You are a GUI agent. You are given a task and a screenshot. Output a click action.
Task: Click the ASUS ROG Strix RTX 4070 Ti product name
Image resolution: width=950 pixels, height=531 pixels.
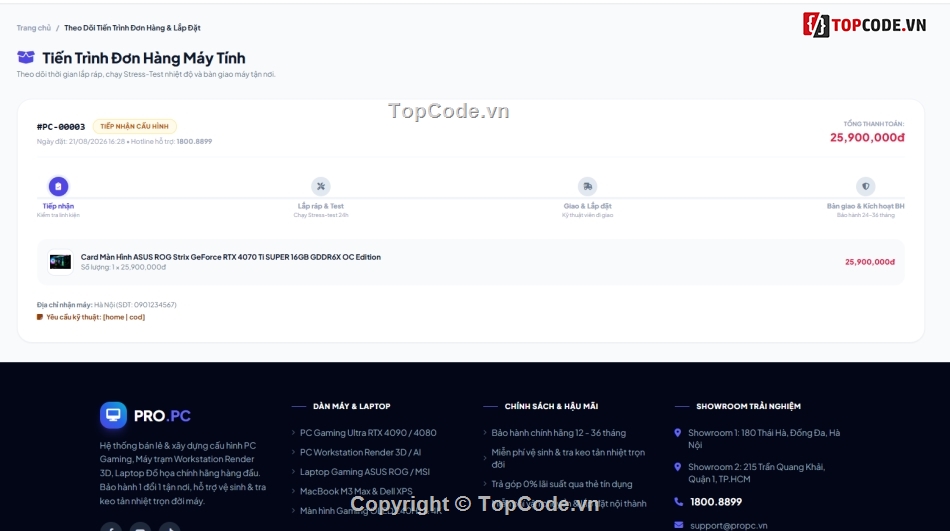pyautogui.click(x=231, y=257)
